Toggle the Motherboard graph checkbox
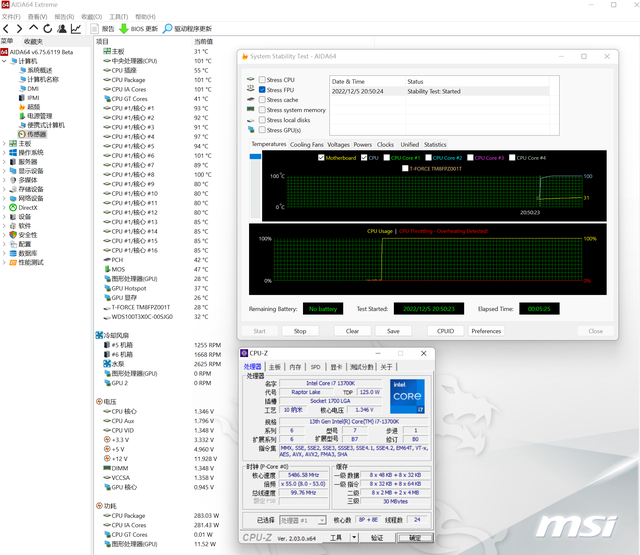The width and height of the screenshot is (640, 555). point(321,158)
